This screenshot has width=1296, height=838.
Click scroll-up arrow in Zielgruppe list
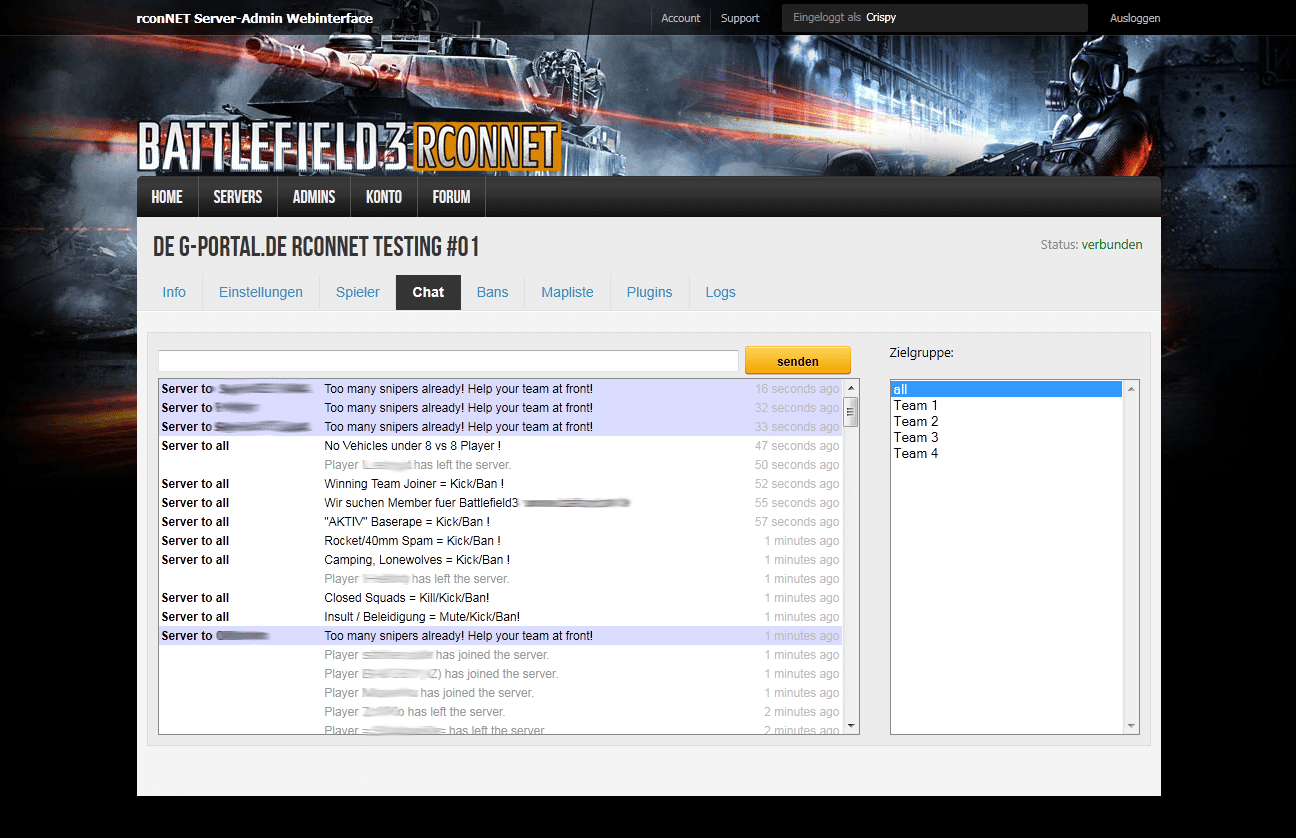[x=1131, y=389]
